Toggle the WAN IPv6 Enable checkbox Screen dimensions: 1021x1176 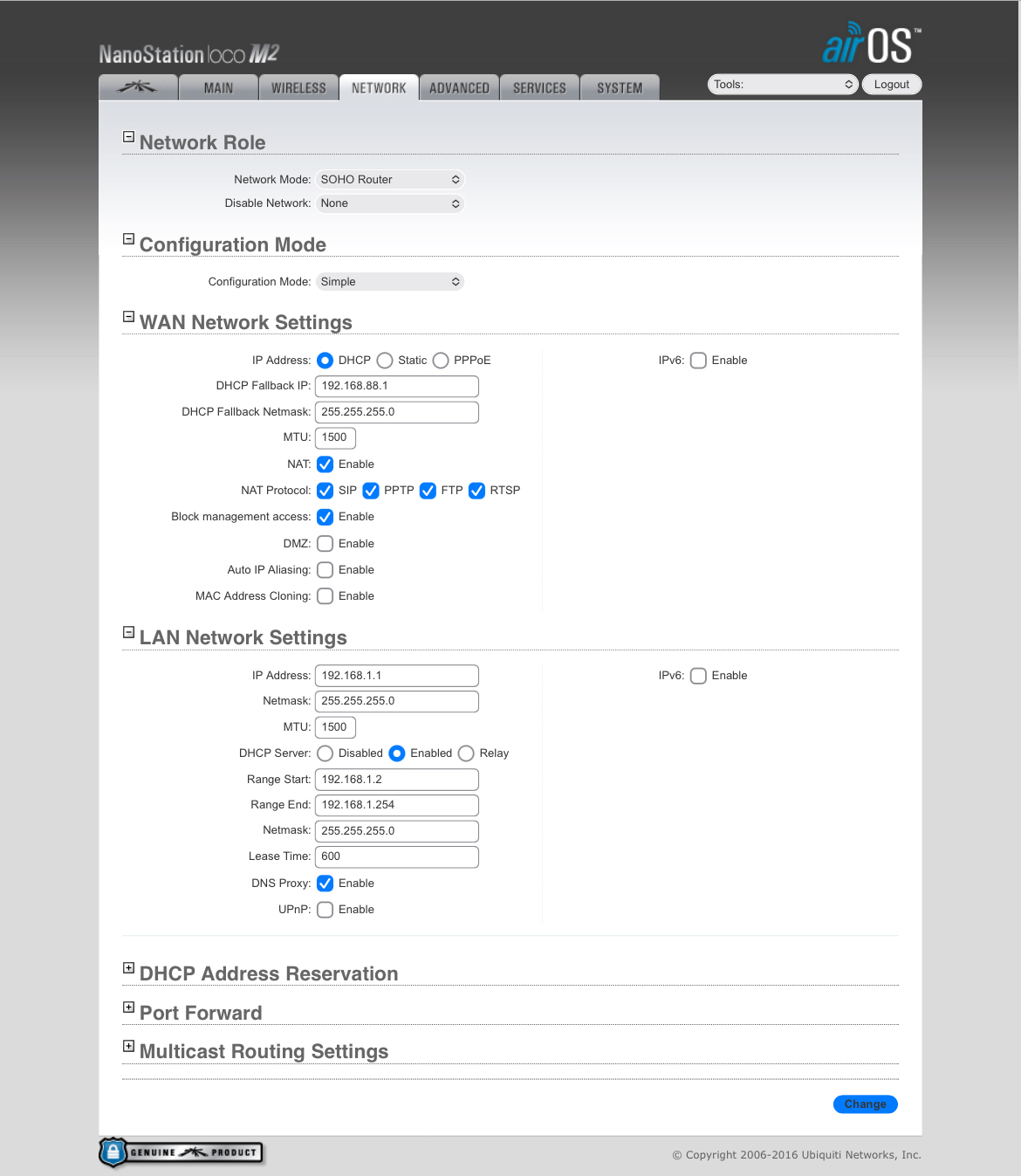coord(698,361)
